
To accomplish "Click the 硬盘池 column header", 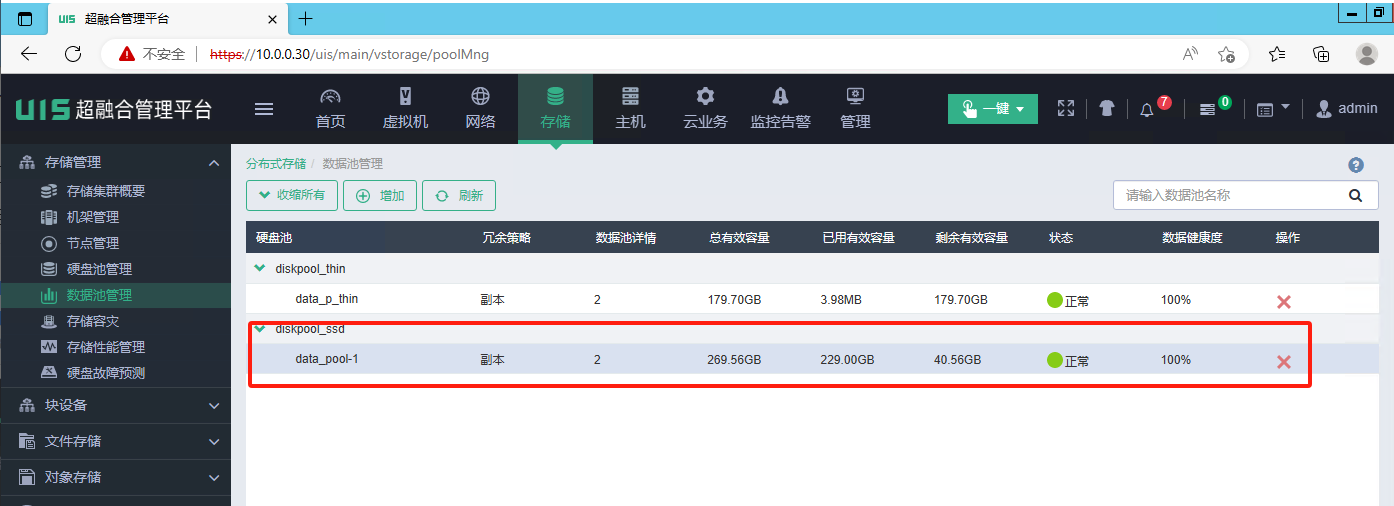I will (273, 238).
